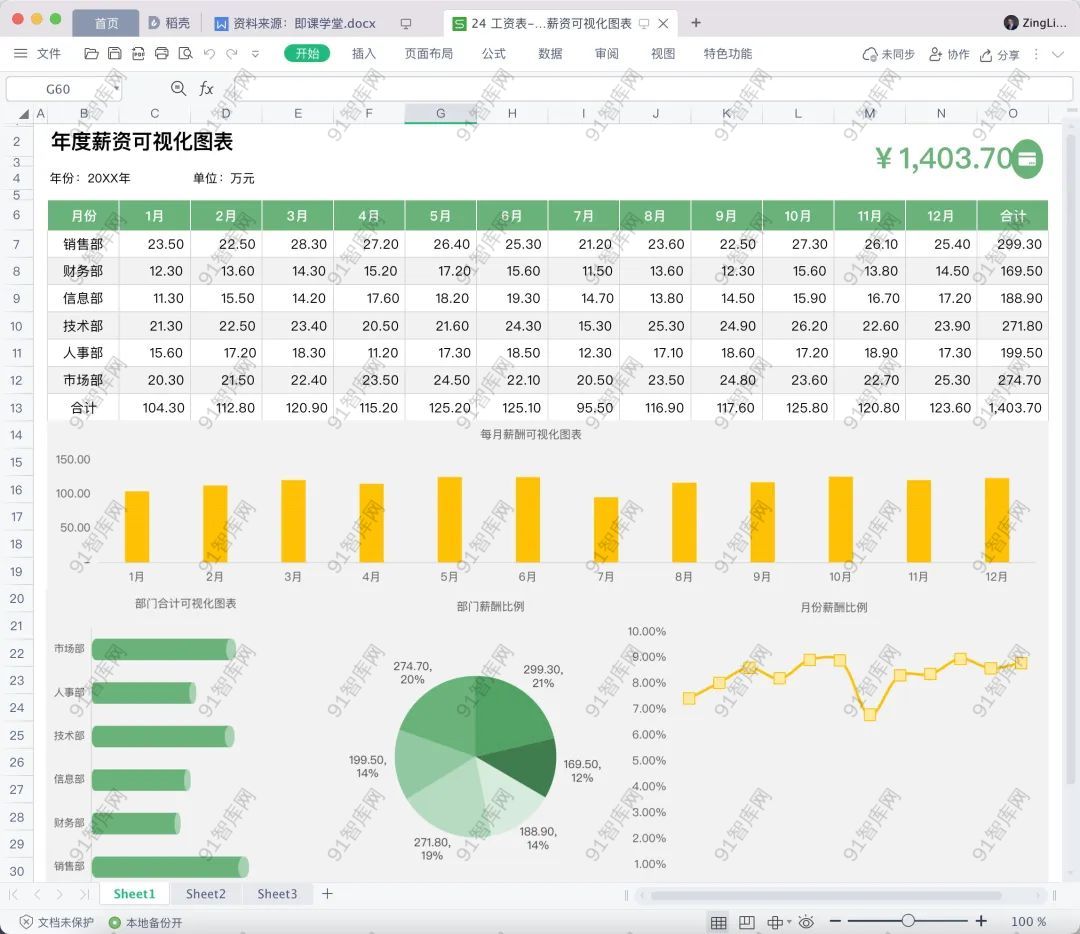Click the zoom magnifier beside formula bar

178,89
